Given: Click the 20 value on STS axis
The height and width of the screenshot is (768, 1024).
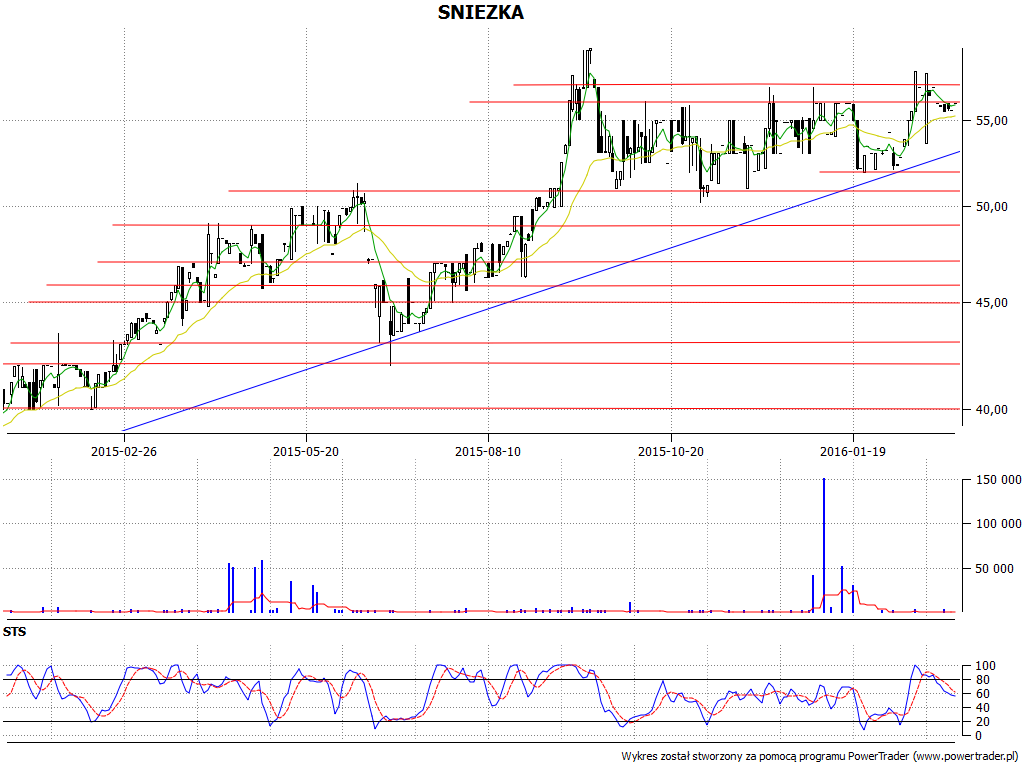Looking at the screenshot, I should (x=982, y=722).
